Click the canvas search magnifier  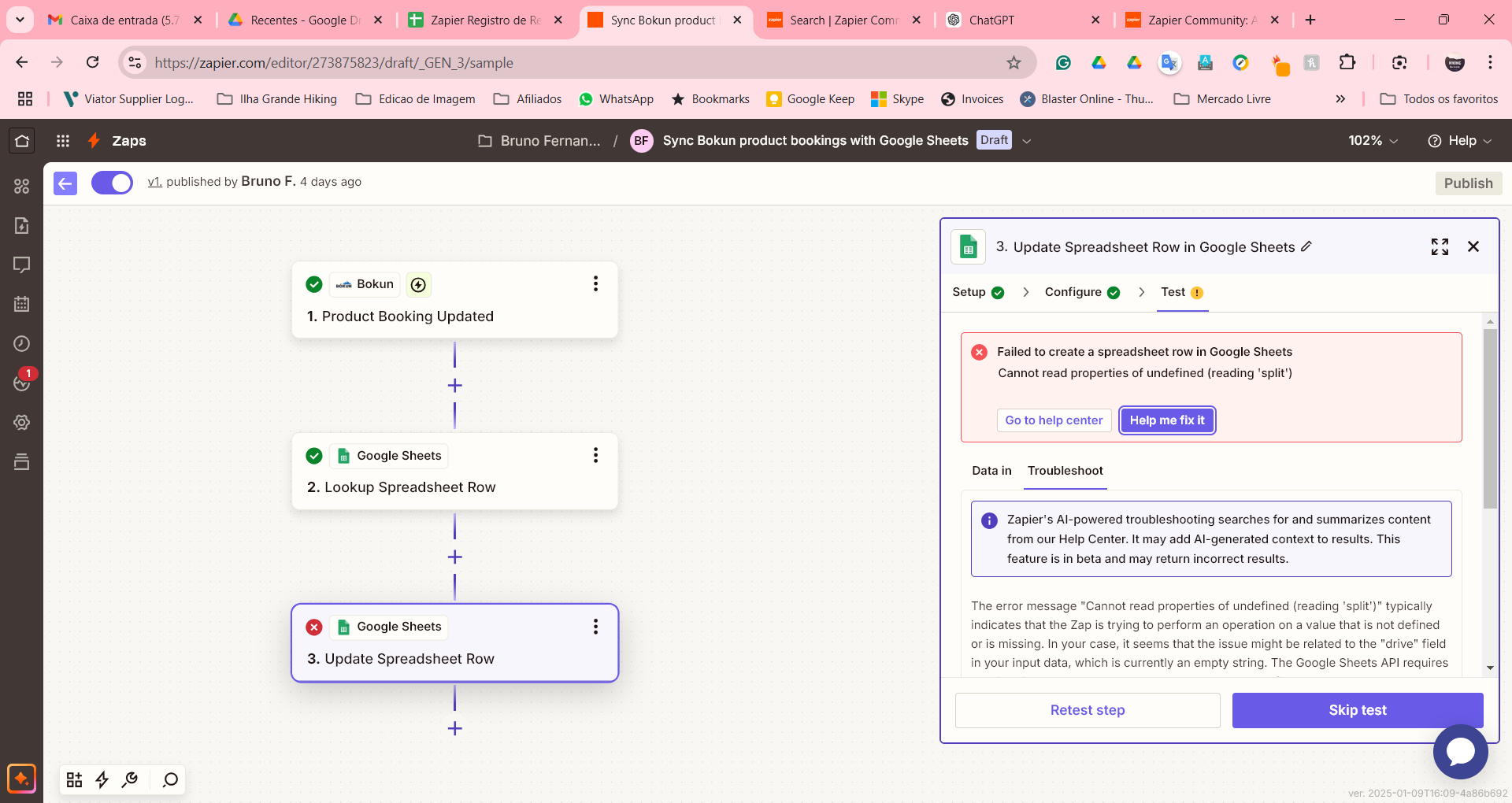pos(170,779)
